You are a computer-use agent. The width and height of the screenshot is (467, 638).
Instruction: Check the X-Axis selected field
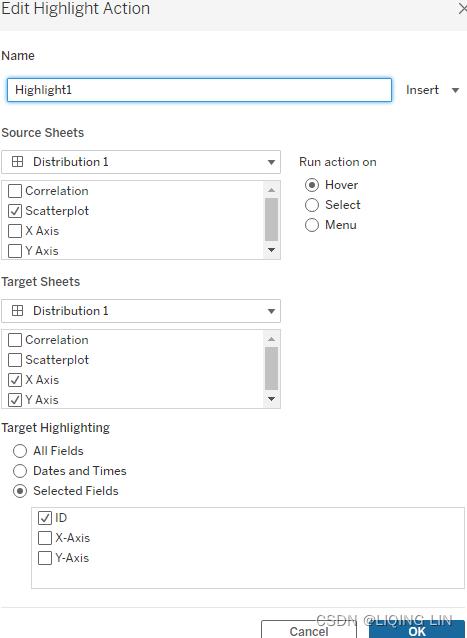(x=45, y=537)
